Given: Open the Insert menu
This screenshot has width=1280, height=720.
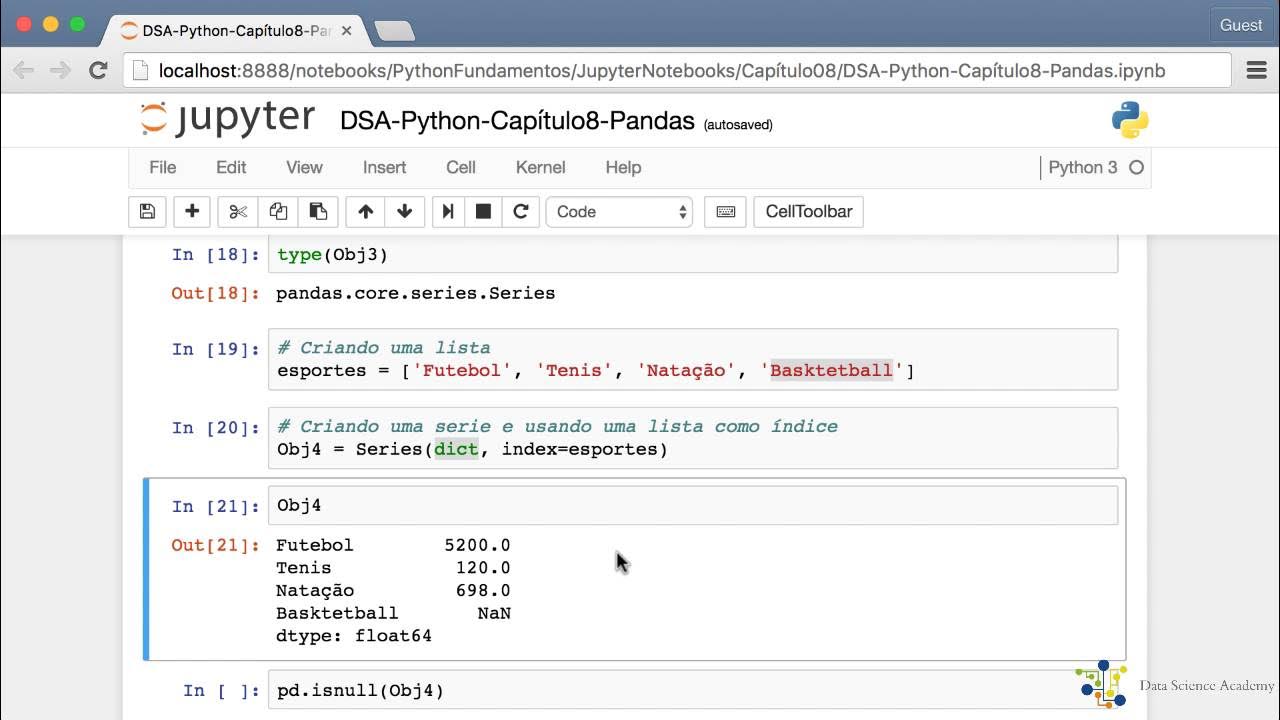Looking at the screenshot, I should click(x=384, y=168).
